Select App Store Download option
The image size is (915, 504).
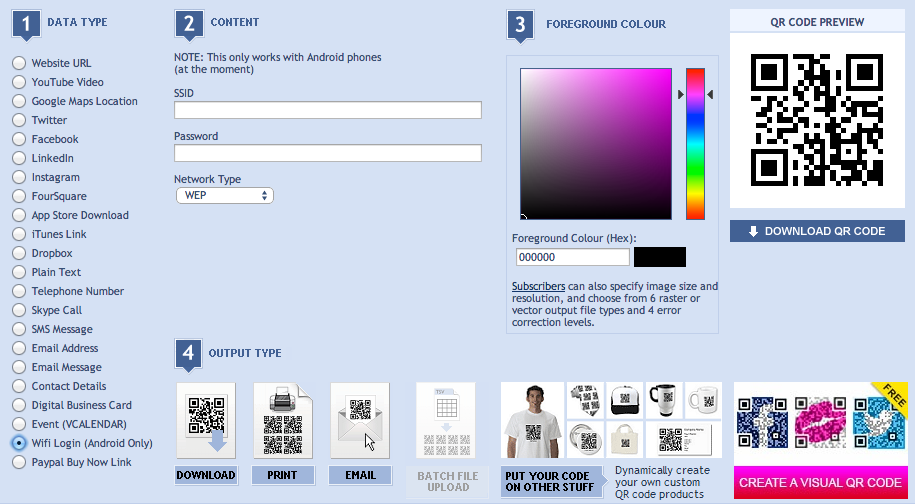point(19,215)
